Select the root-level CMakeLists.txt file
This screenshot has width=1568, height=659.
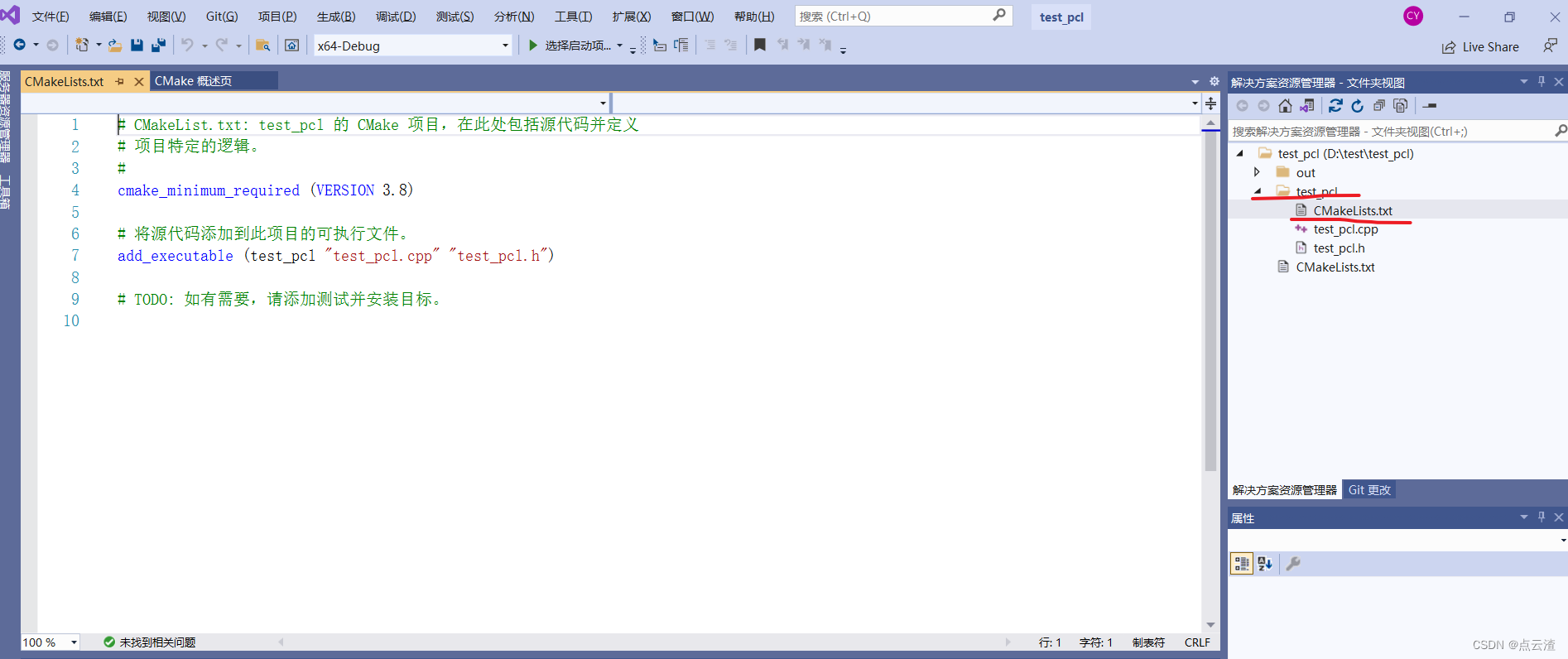(1335, 267)
